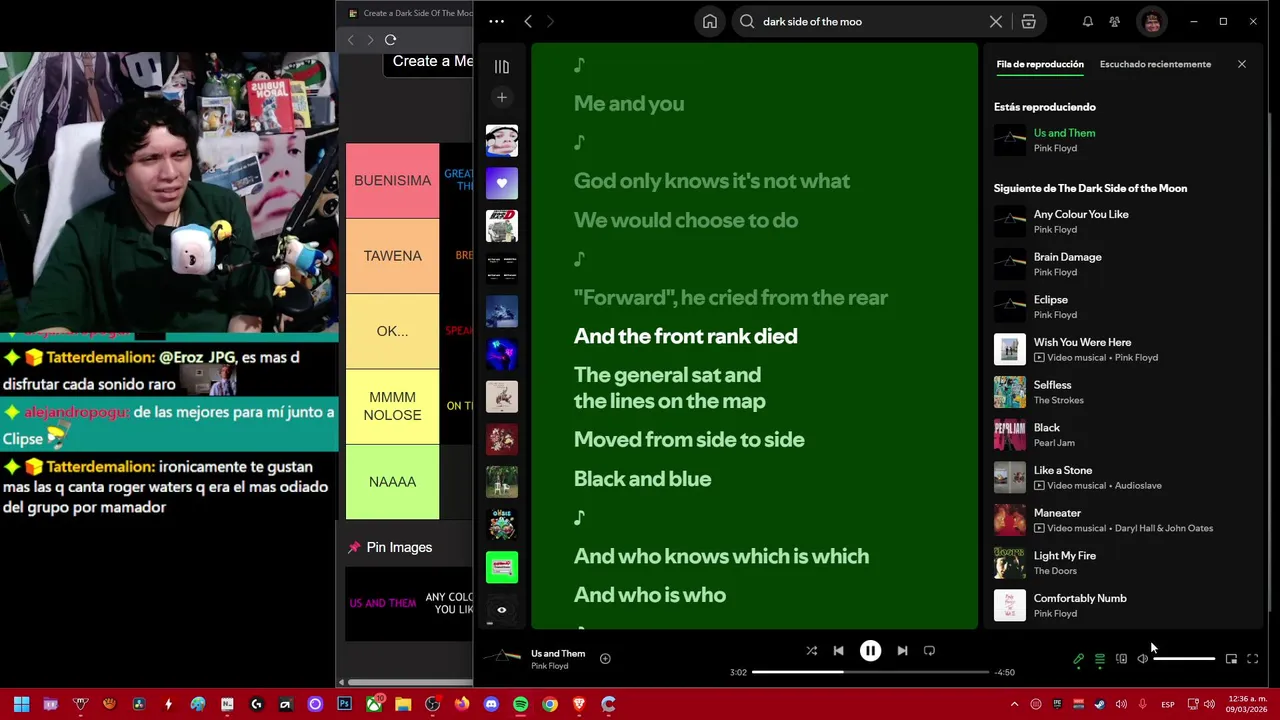Go back in Spotify navigation history
Viewport: 1280px width, 720px height.
[x=528, y=21]
